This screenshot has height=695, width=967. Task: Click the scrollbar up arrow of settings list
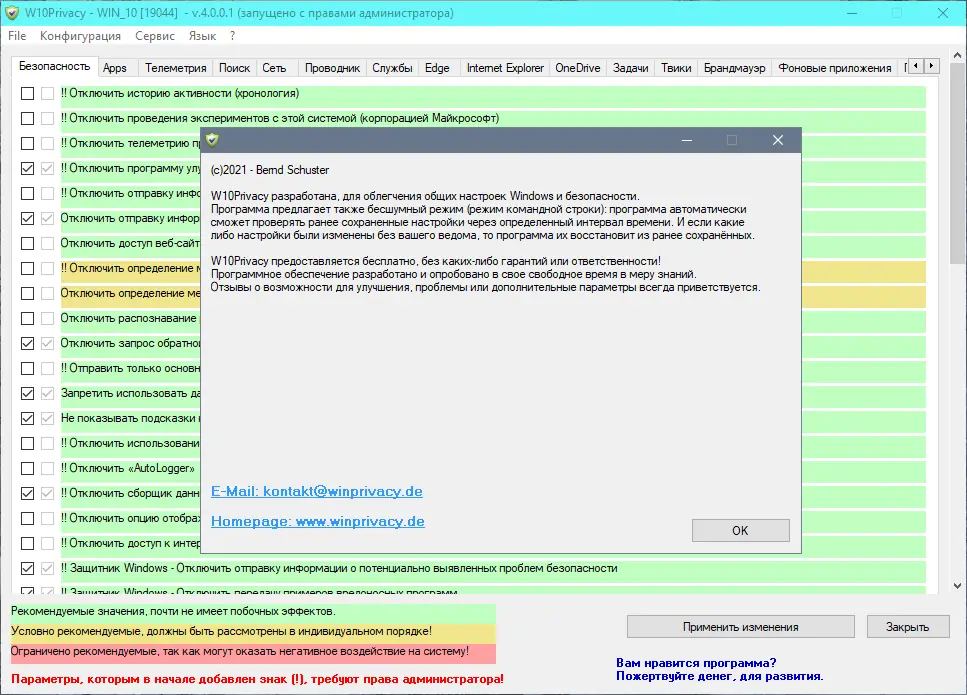(x=957, y=56)
